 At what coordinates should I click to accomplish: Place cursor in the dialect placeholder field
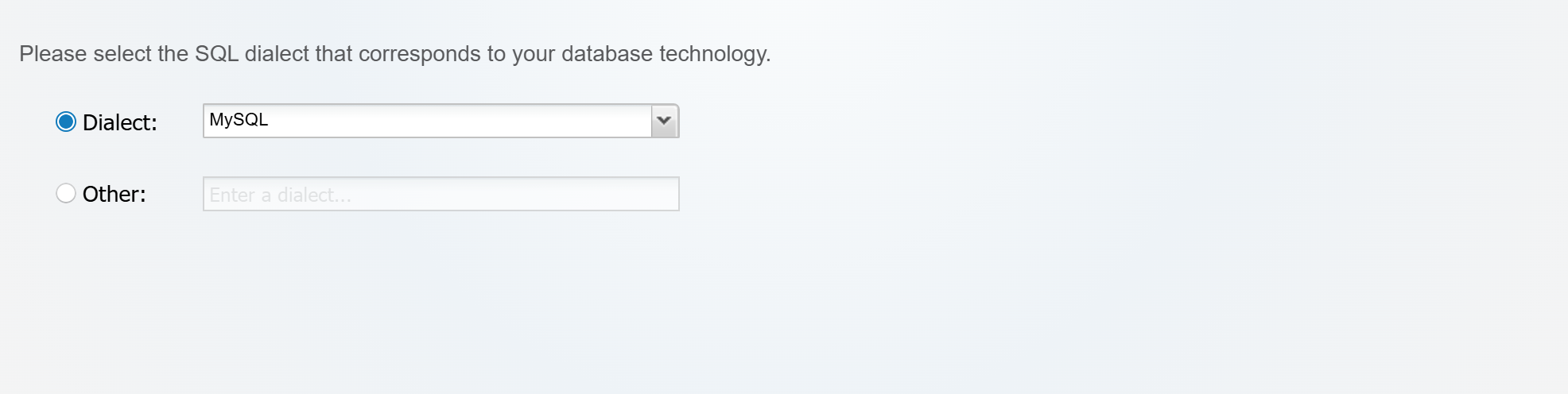tap(441, 194)
